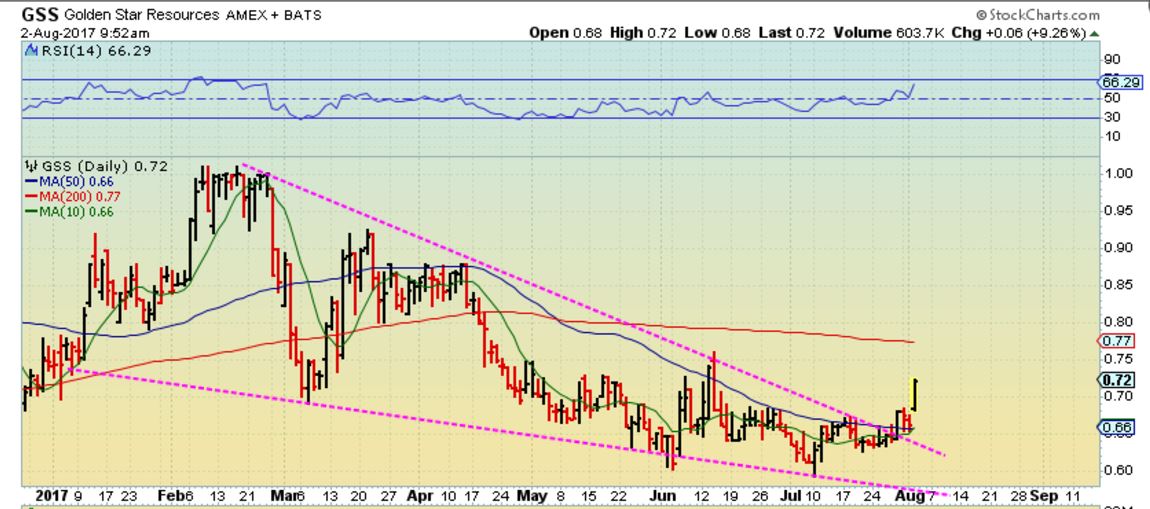Viewport: 1150px width, 509px height.
Task: Click the latest yellow price bar on the chart
Action: 915,395
